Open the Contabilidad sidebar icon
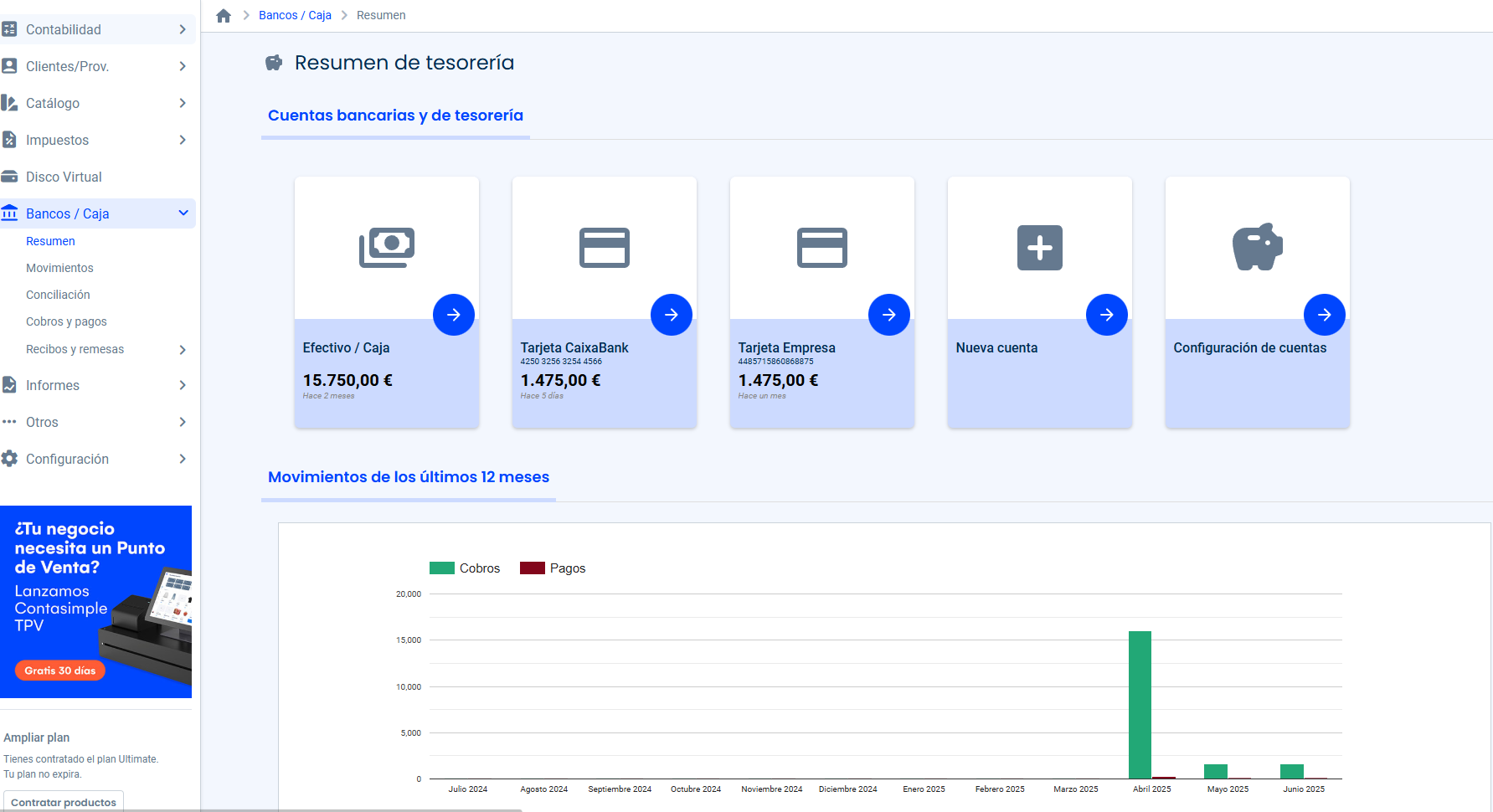Image resolution: width=1493 pixels, height=812 pixels. click(x=9, y=29)
